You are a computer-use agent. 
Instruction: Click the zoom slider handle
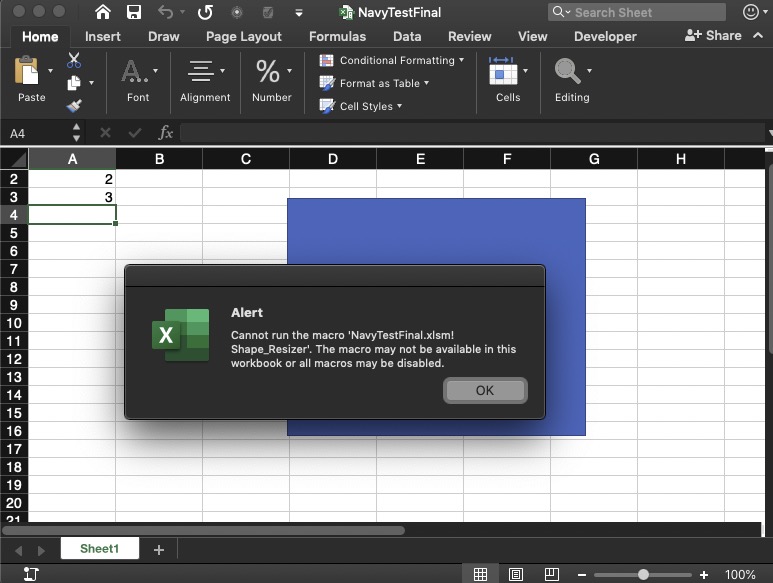pos(643,575)
